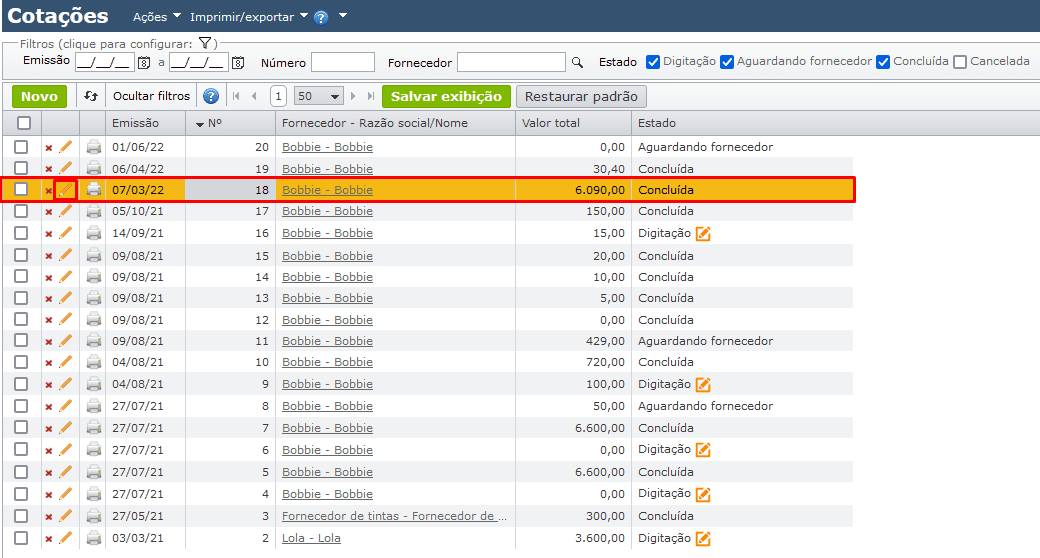1040x558 pixels.
Task: Open the Imprimir/exportar dropdown menu
Action: point(249,17)
